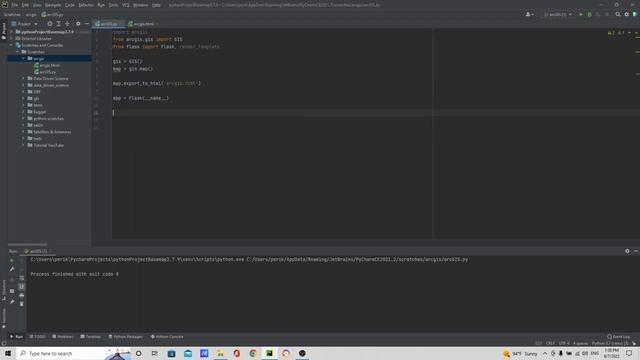Run the current configuration with green play button
Screen dimensions: 640x360
(x=581, y=14)
